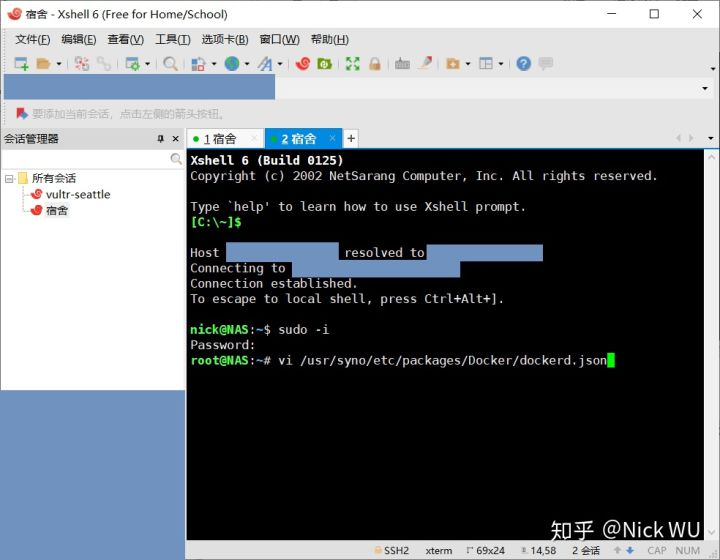Click the 'sudo -i' command line
The width and height of the screenshot is (720, 560).
[x=260, y=330]
